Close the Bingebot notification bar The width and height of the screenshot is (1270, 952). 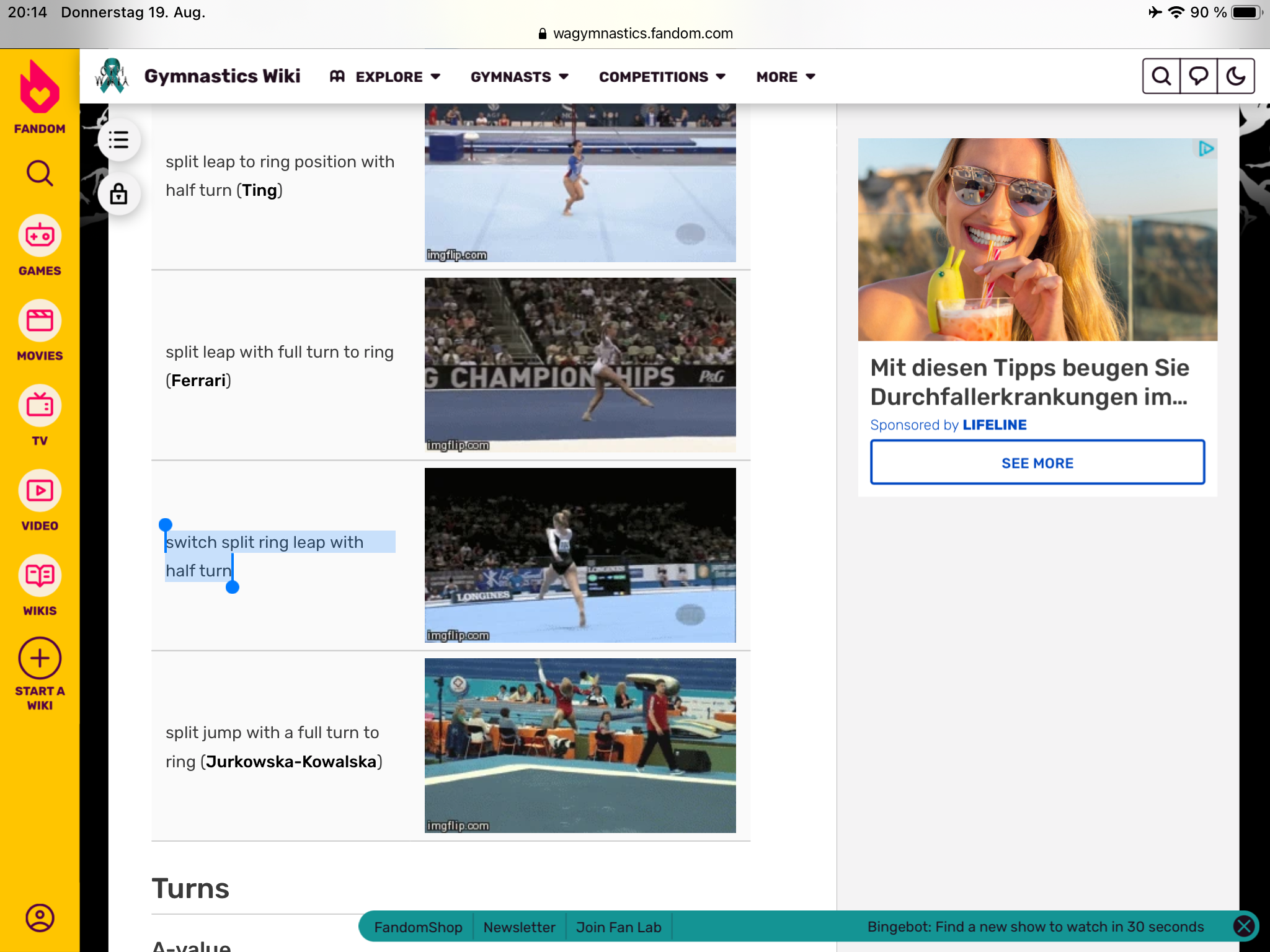click(x=1244, y=927)
